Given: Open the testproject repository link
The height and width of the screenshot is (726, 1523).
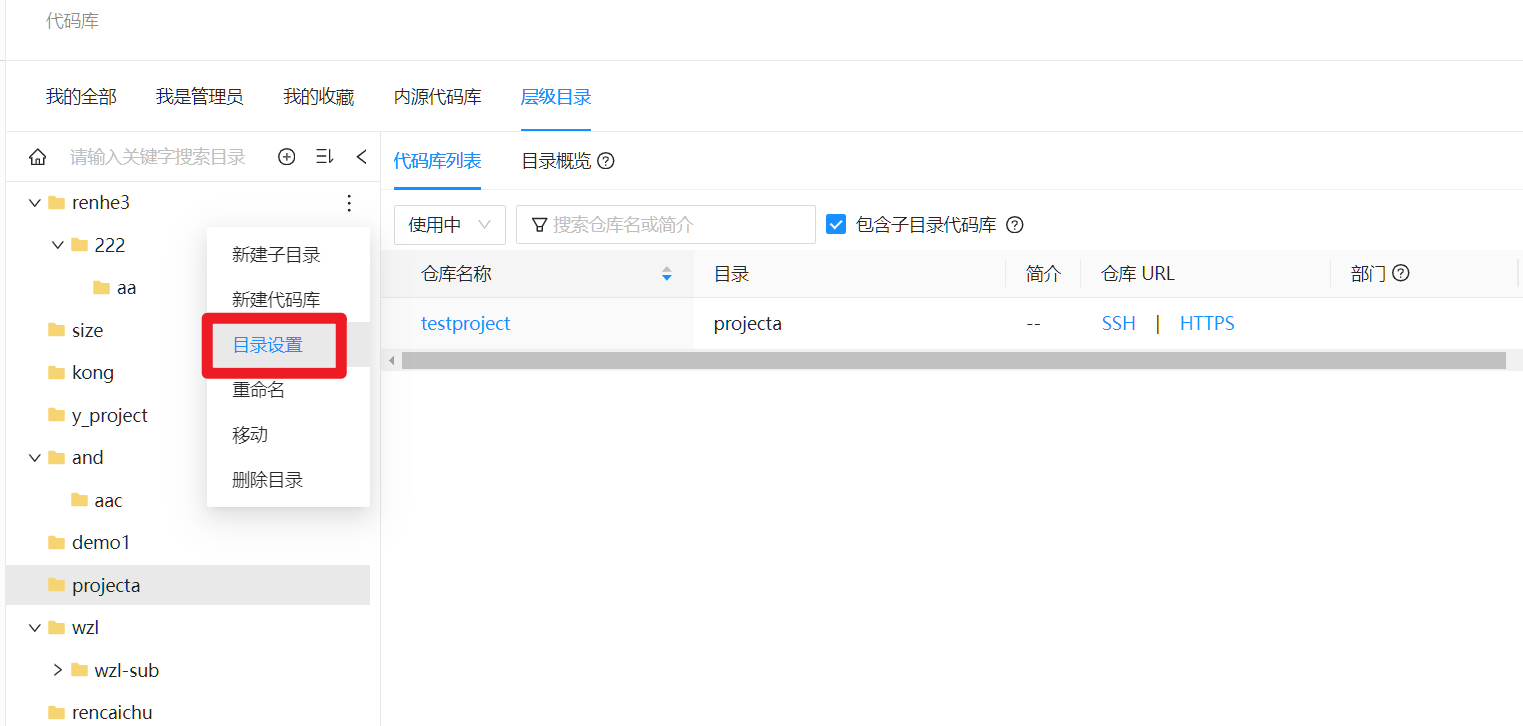Looking at the screenshot, I should point(465,324).
